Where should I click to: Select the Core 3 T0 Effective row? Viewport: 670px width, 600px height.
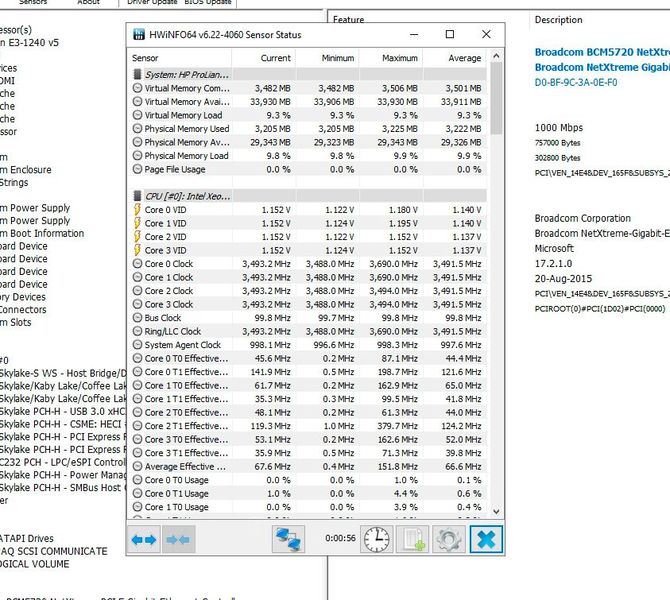(x=309, y=439)
